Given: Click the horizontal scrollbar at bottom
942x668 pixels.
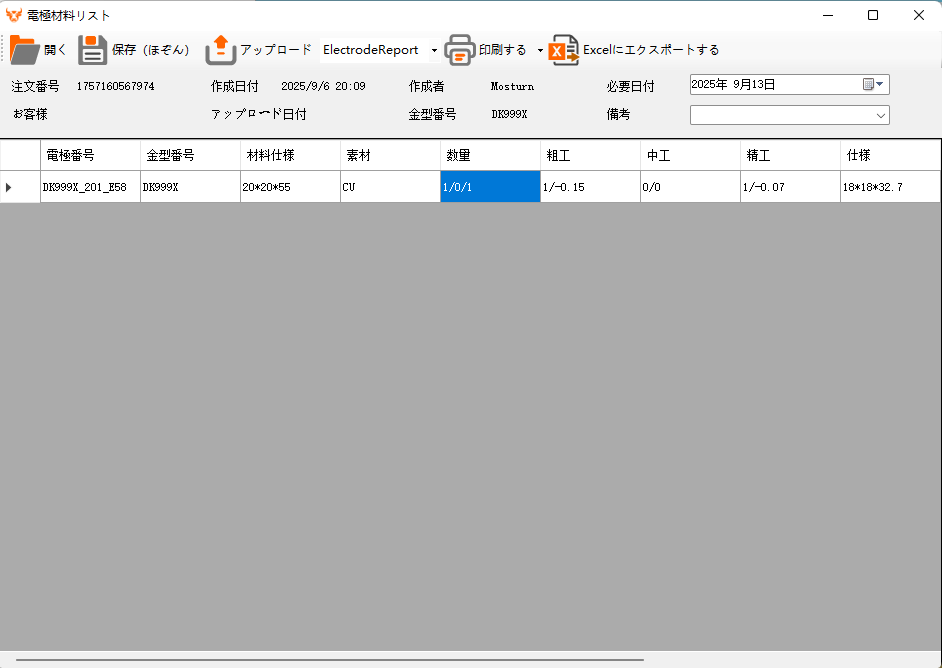Looking at the screenshot, I should tap(330, 660).
